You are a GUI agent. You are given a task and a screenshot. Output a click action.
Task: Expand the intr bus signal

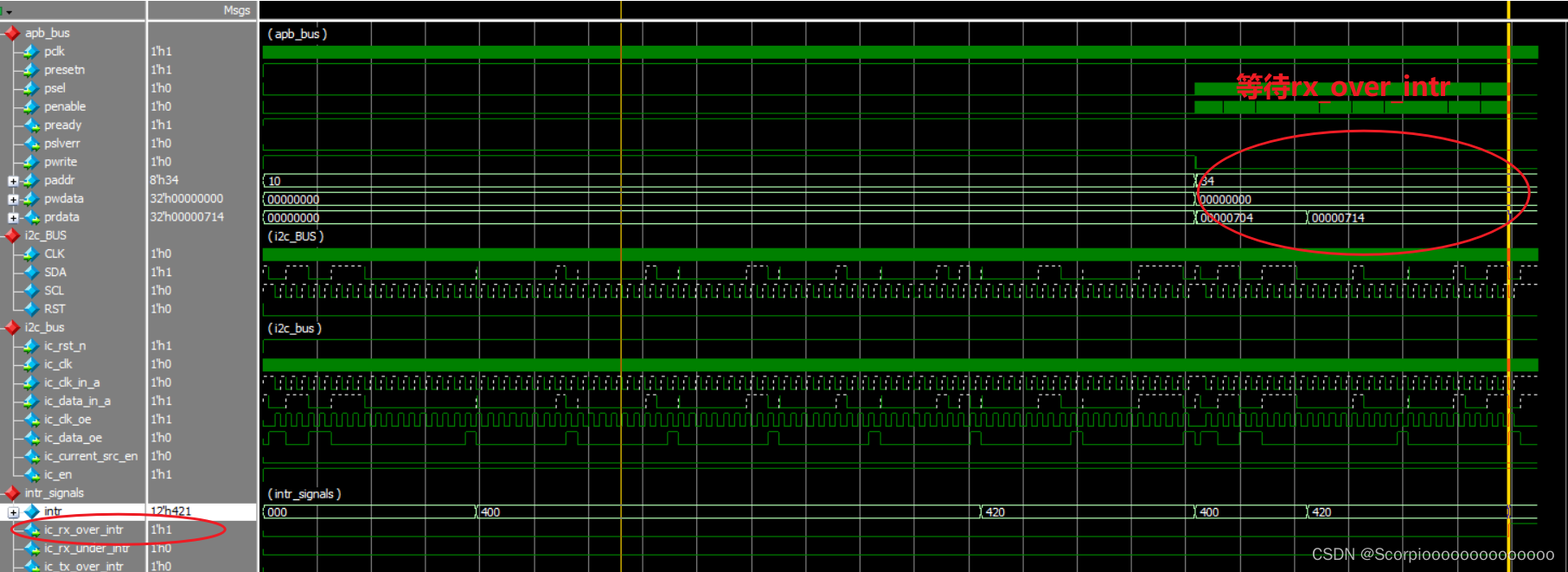pos(13,512)
